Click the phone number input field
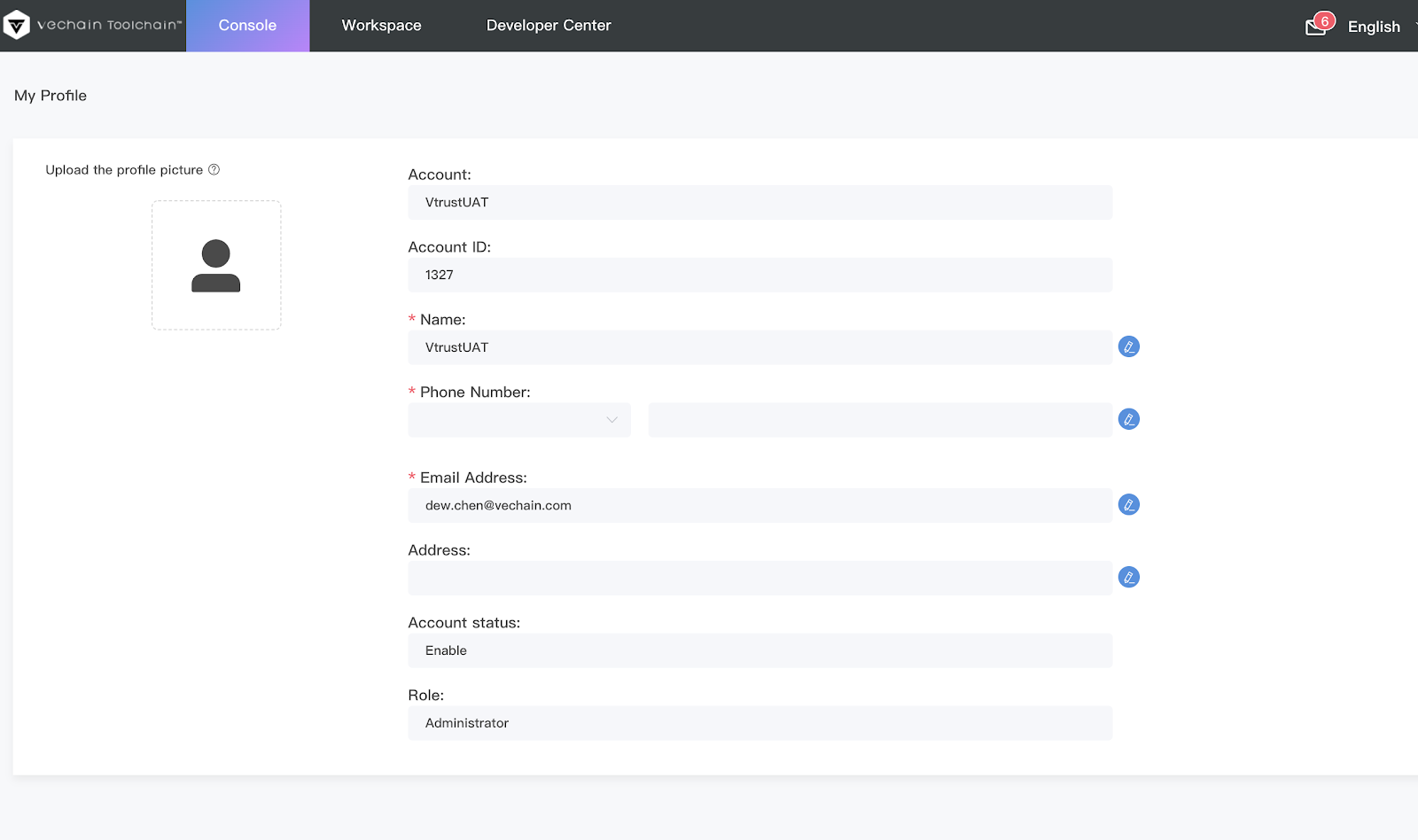The width and height of the screenshot is (1418, 840). [x=880, y=420]
